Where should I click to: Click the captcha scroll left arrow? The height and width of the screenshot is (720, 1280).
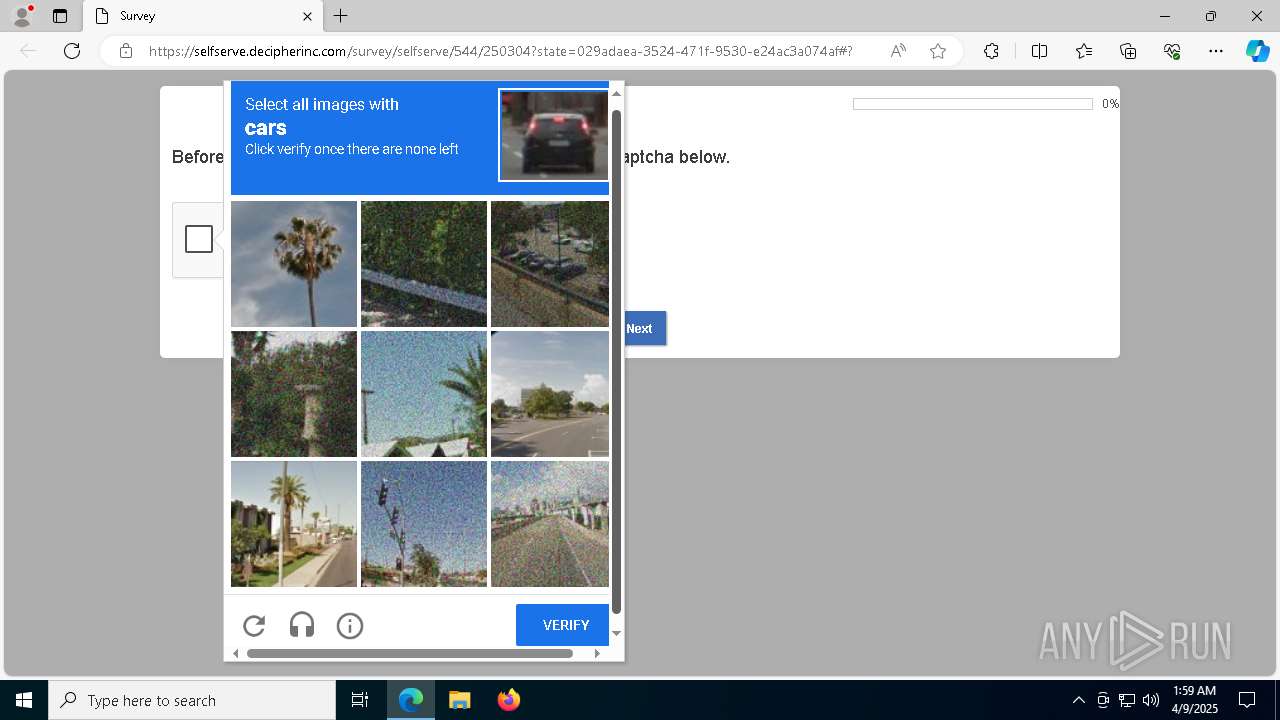236,653
